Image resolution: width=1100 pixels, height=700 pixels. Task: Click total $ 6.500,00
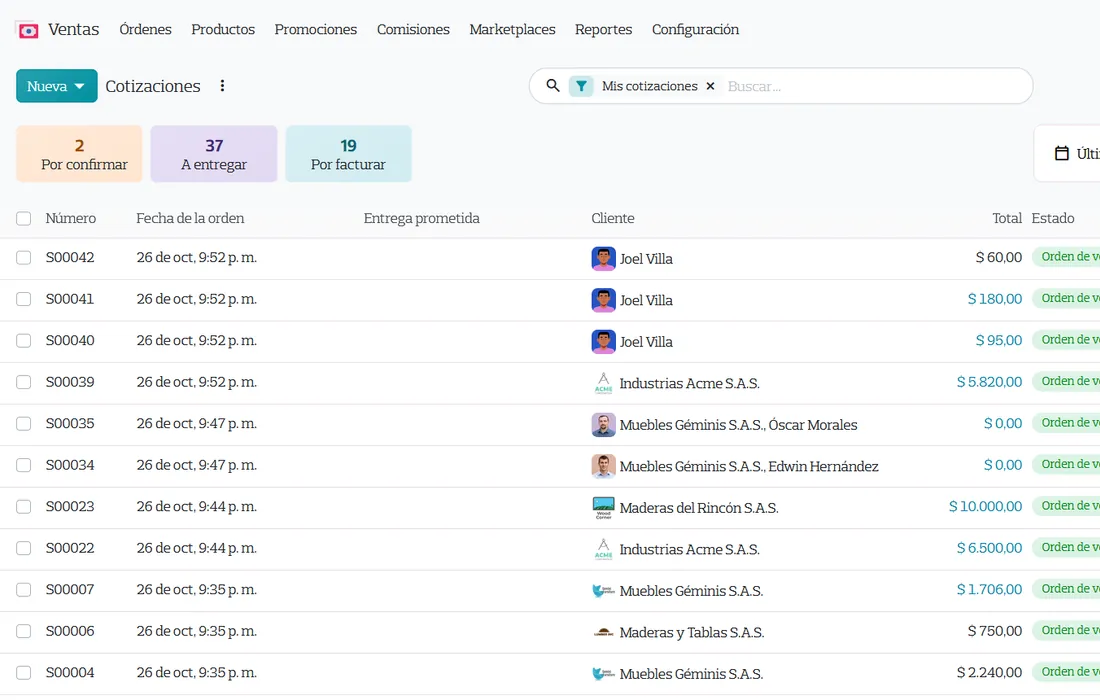point(989,547)
